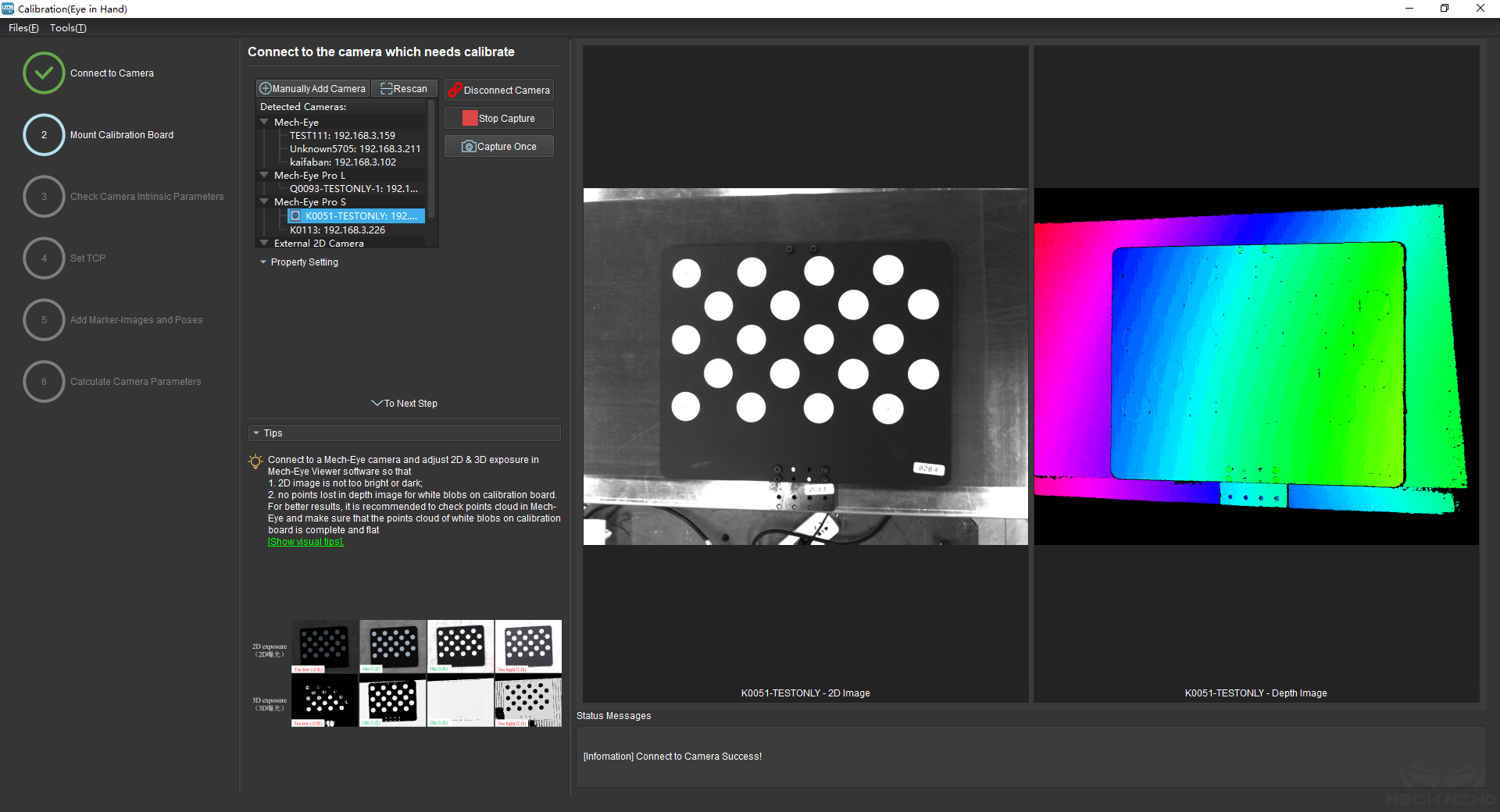The width and height of the screenshot is (1500, 812).
Task: Open the Files menu
Action: (x=23, y=28)
